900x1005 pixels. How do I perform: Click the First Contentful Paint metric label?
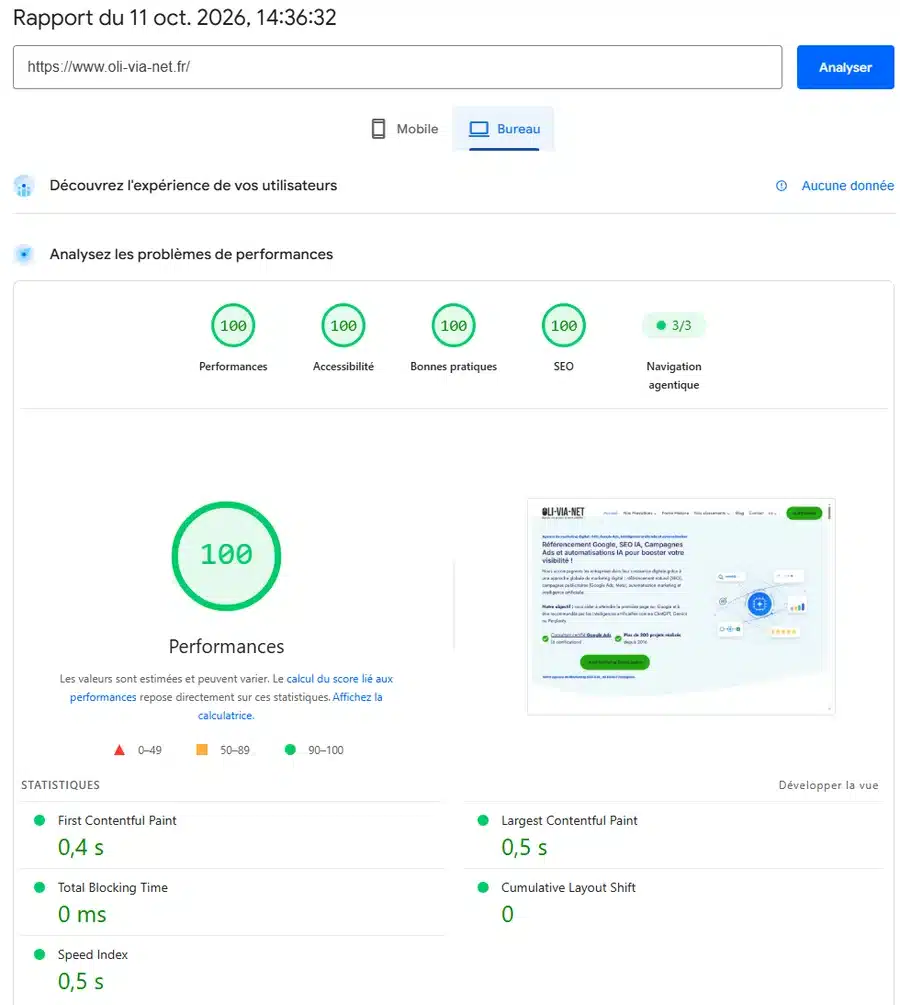(117, 820)
